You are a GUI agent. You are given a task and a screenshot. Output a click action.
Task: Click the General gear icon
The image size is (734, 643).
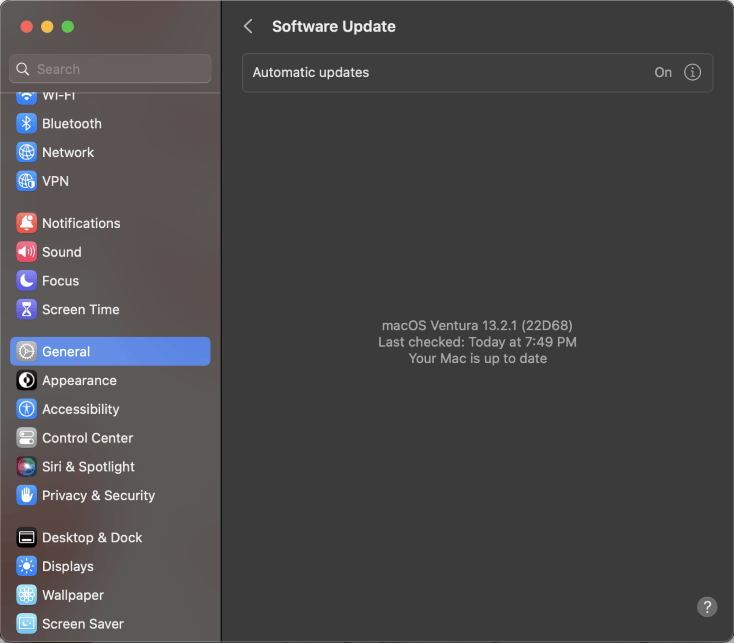tap(26, 351)
